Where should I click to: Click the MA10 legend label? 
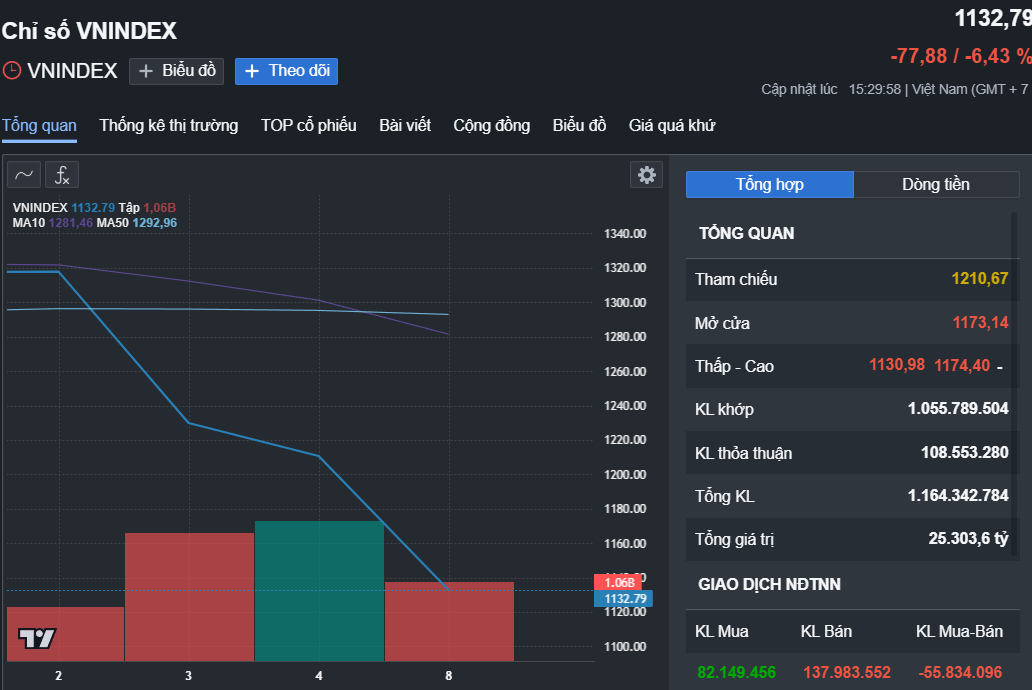click(x=27, y=223)
